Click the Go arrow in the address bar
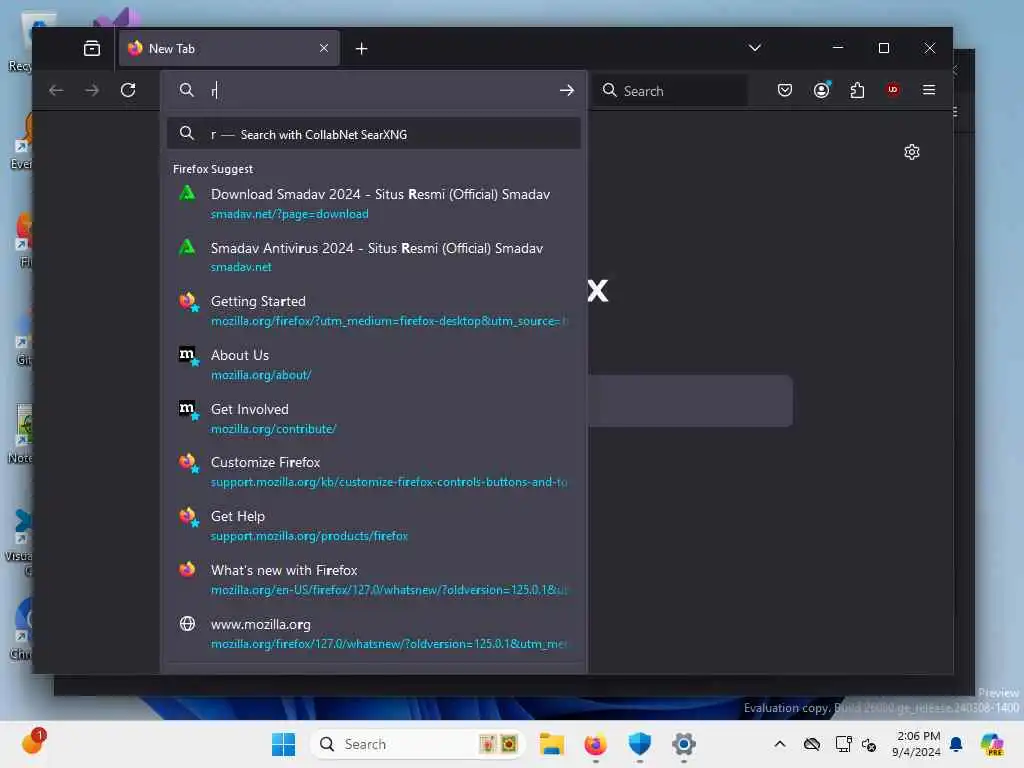 [567, 90]
